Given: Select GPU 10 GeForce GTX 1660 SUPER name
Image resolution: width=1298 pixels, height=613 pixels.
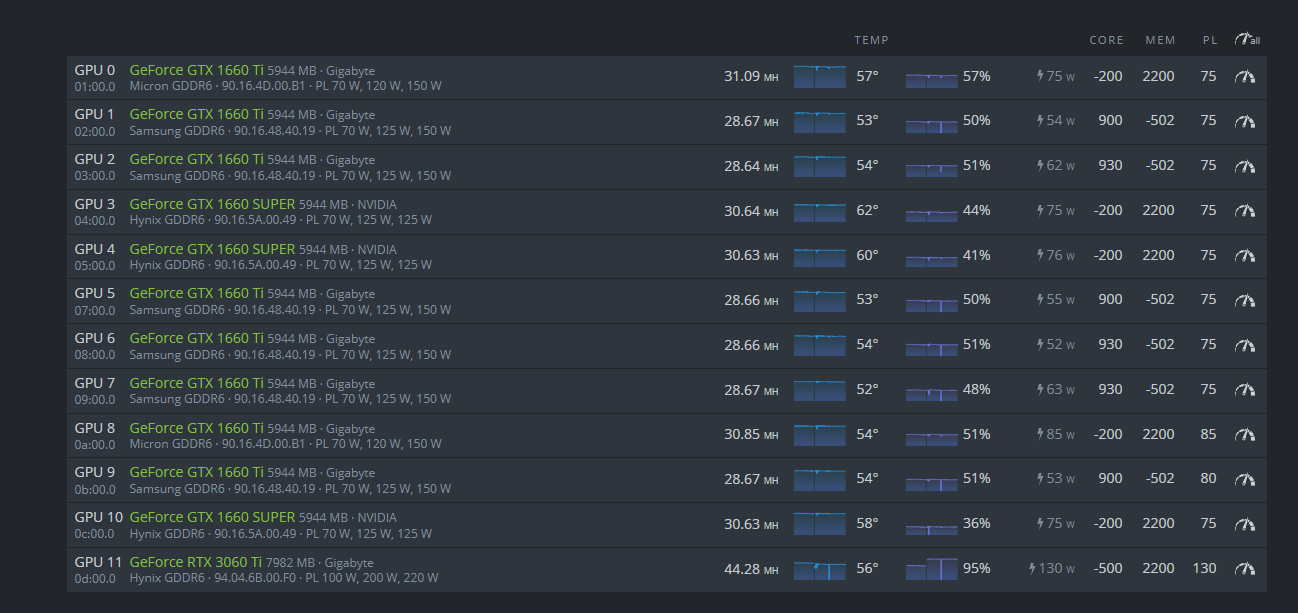Looking at the screenshot, I should coord(212,517).
